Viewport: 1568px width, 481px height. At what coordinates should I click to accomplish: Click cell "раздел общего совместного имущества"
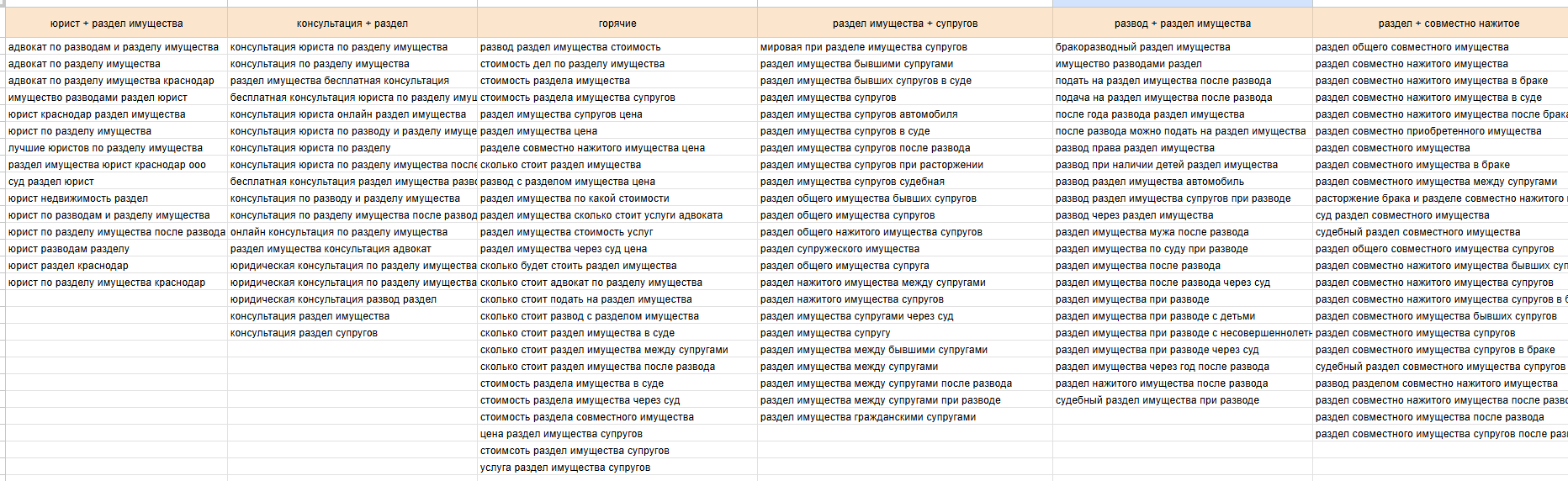tap(1440, 47)
